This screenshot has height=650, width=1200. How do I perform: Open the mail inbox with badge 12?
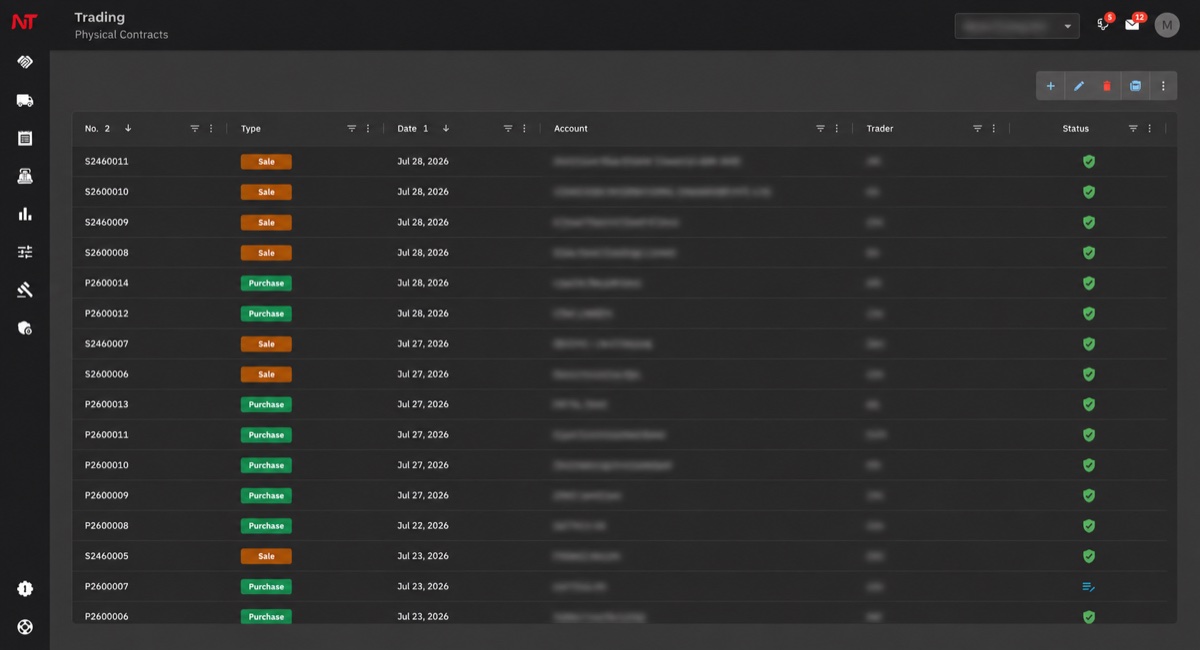pyautogui.click(x=1132, y=24)
